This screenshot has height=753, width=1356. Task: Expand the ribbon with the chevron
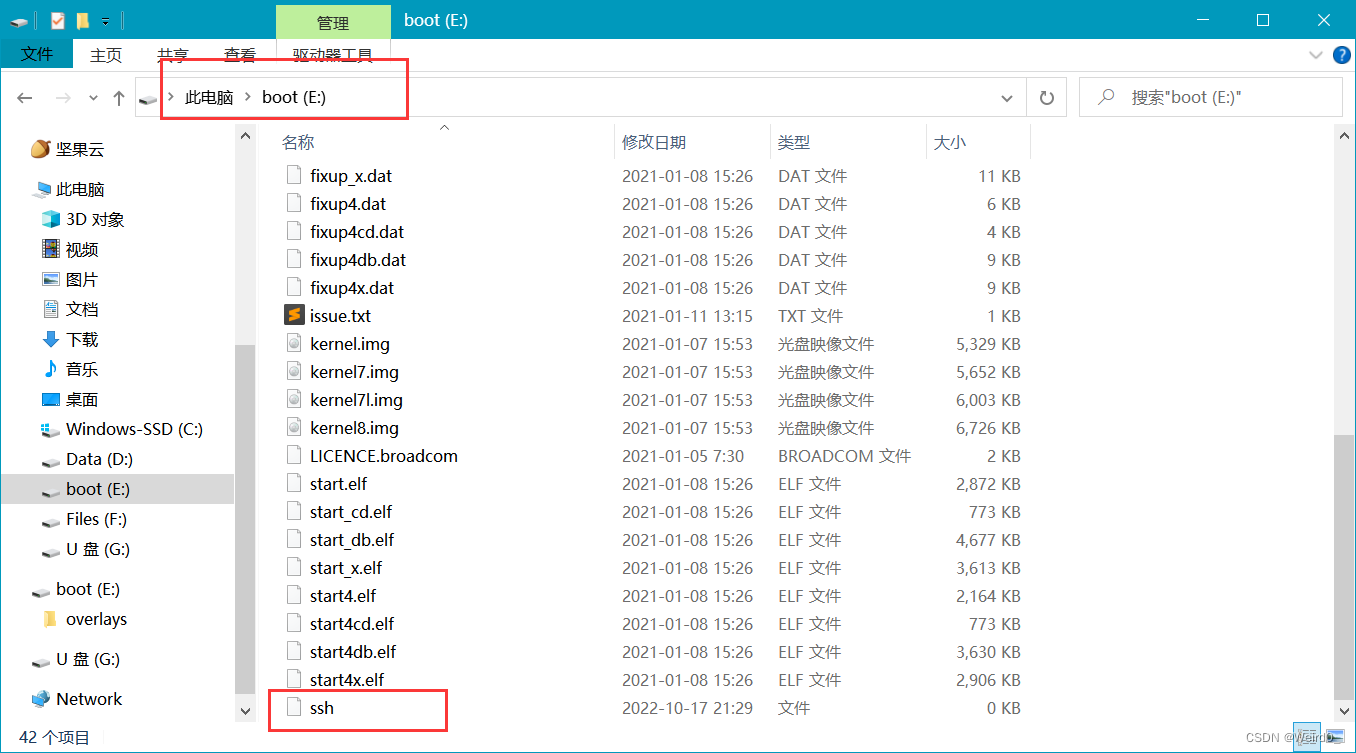[1315, 54]
